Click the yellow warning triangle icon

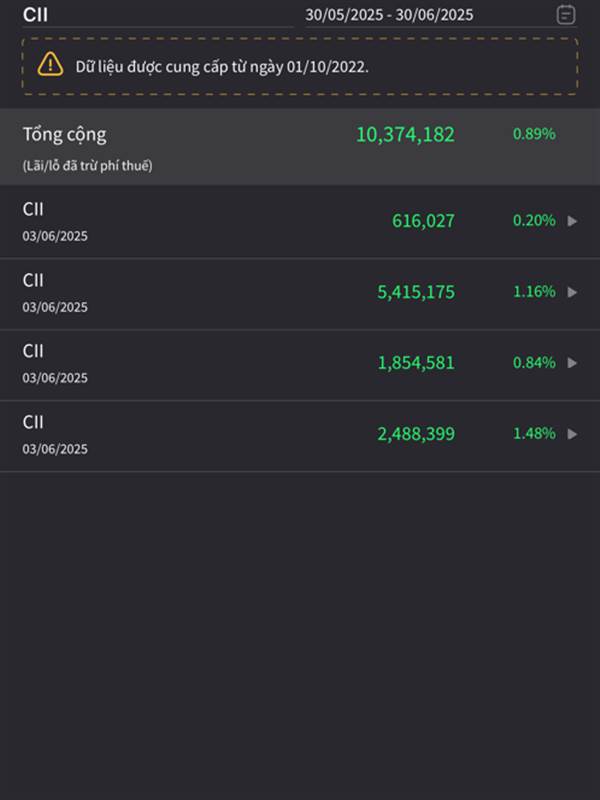pos(50,65)
